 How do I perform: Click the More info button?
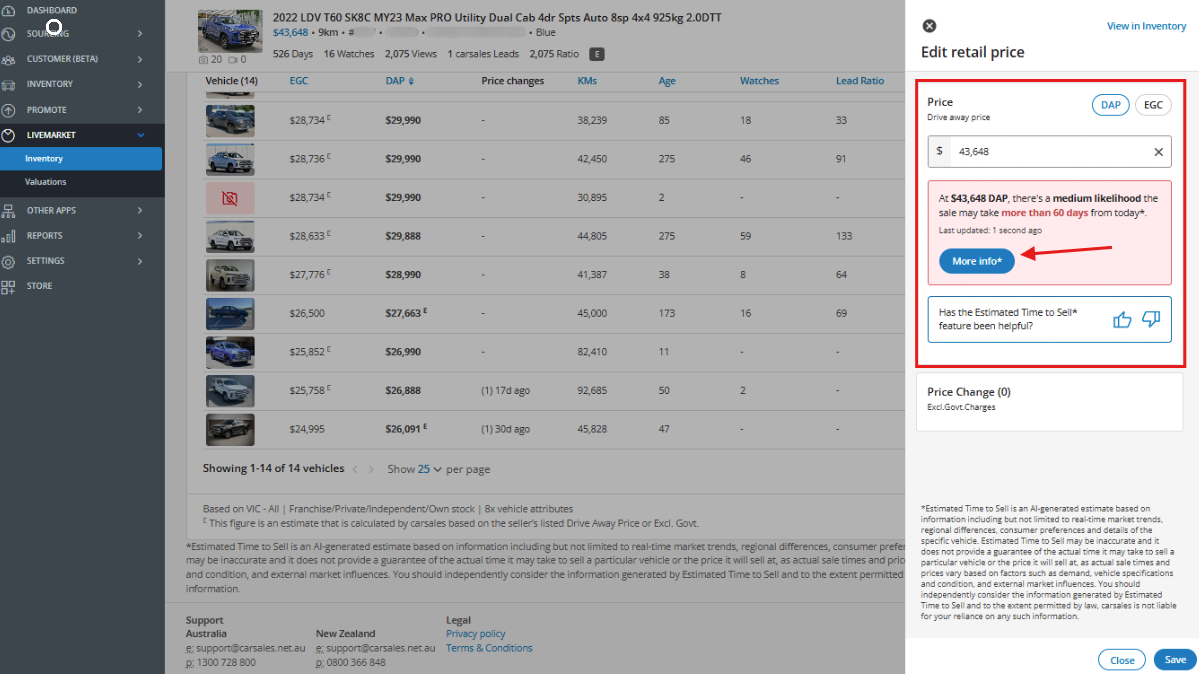point(976,261)
